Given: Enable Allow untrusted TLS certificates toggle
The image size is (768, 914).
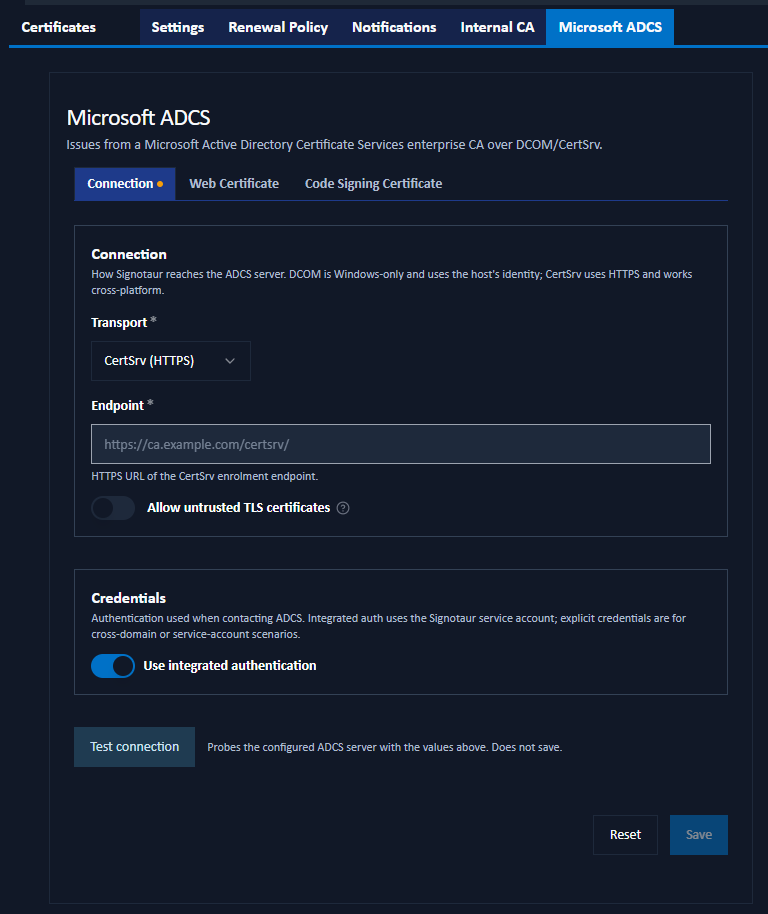Looking at the screenshot, I should [113, 508].
